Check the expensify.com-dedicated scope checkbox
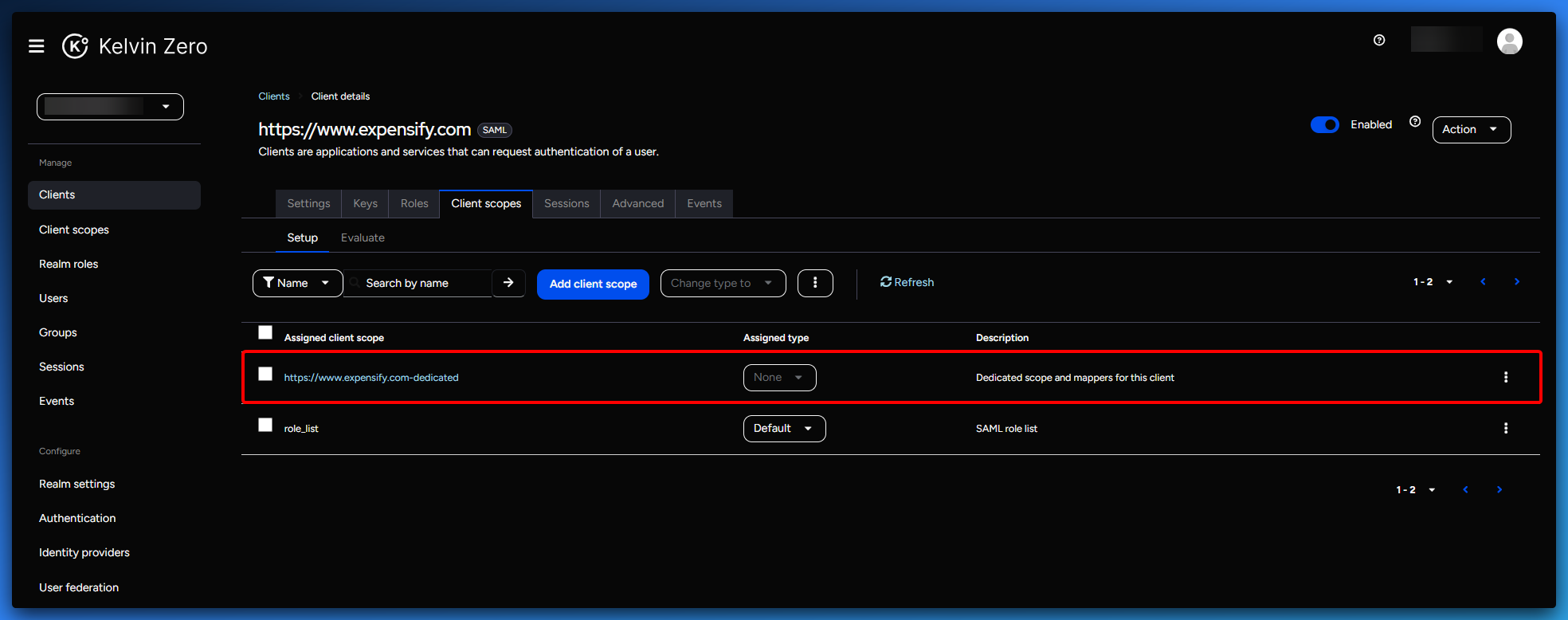 (x=265, y=374)
